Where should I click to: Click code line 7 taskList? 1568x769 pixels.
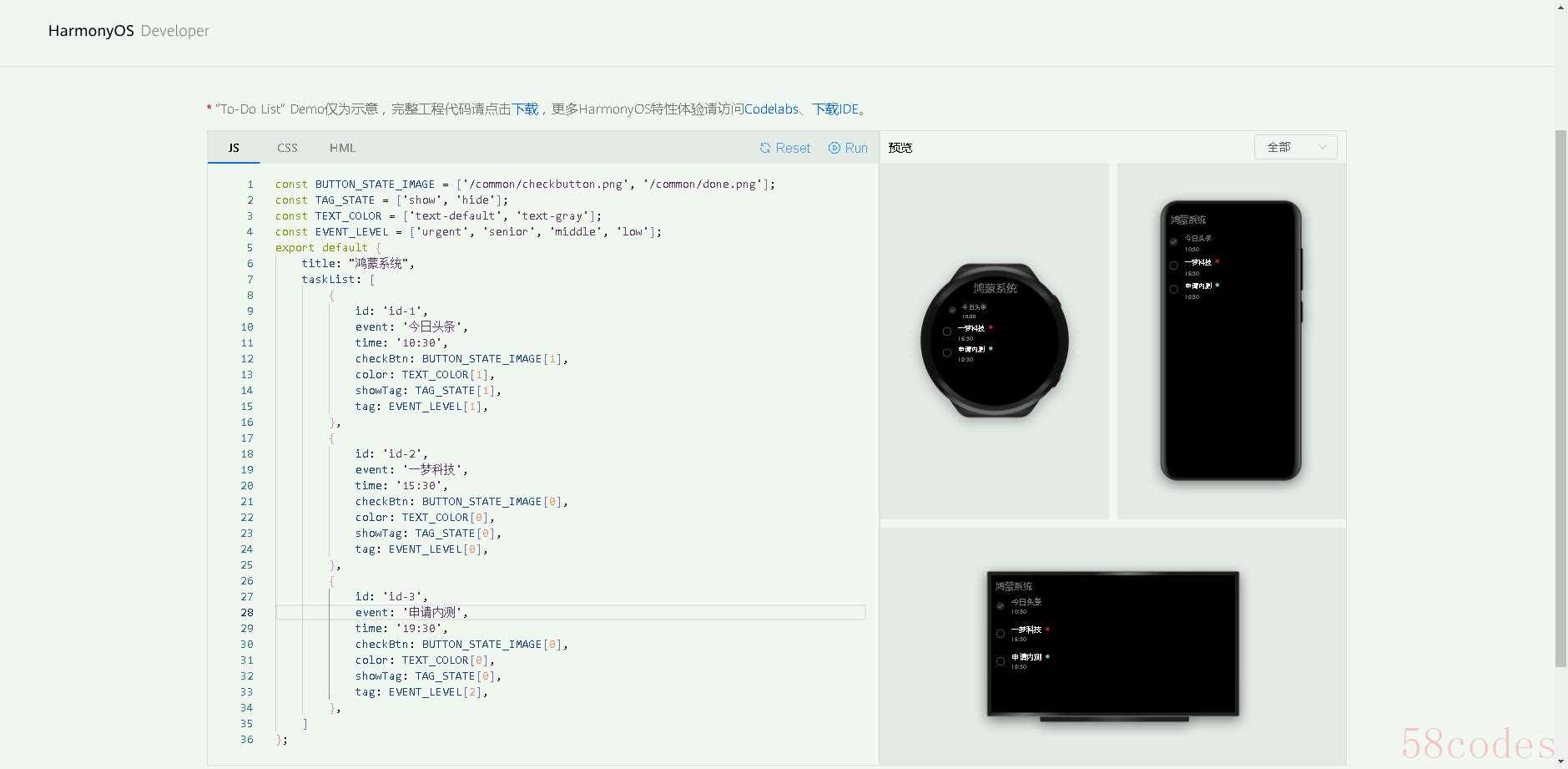point(338,280)
